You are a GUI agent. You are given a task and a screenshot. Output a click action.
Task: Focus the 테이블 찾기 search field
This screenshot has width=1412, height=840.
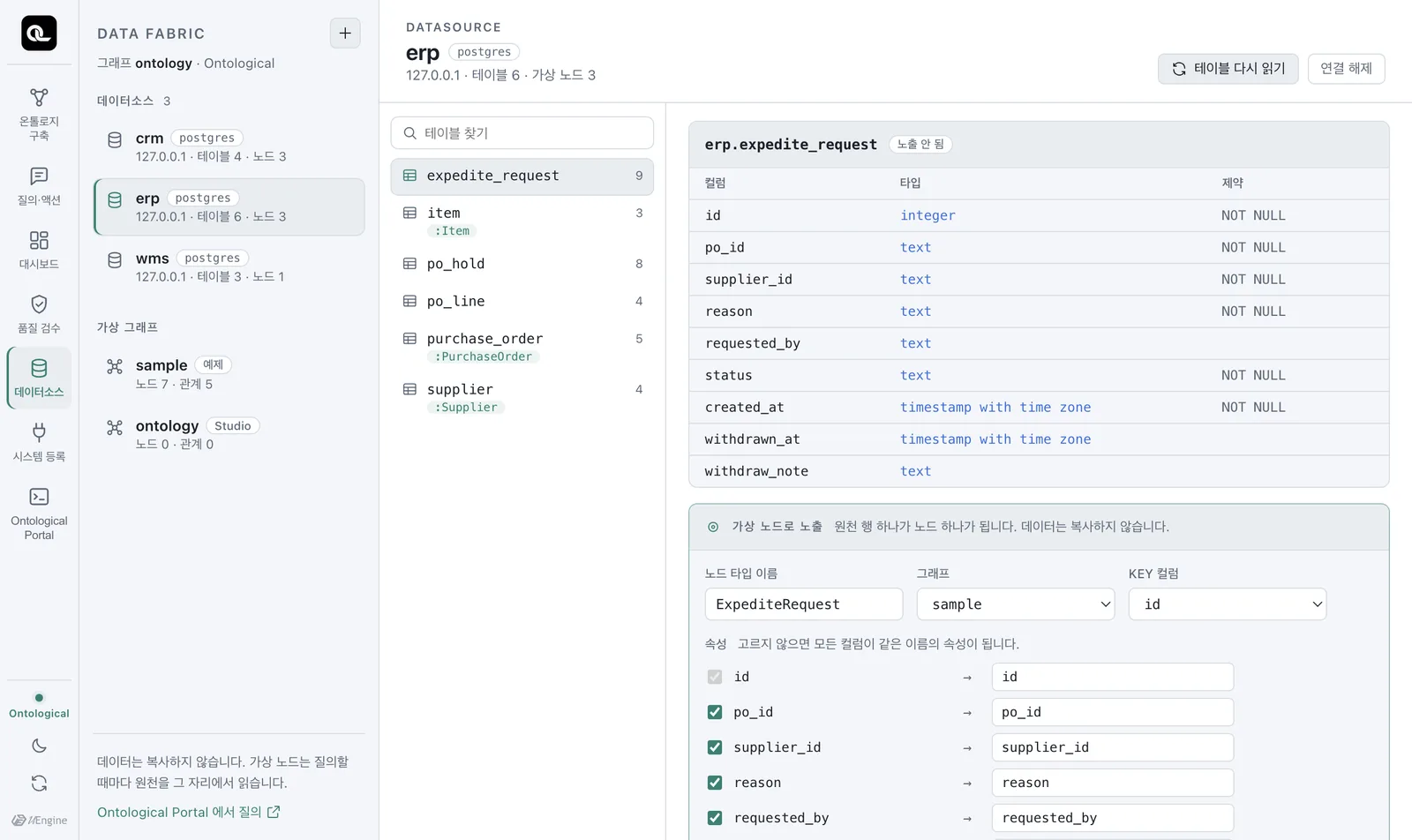(522, 133)
